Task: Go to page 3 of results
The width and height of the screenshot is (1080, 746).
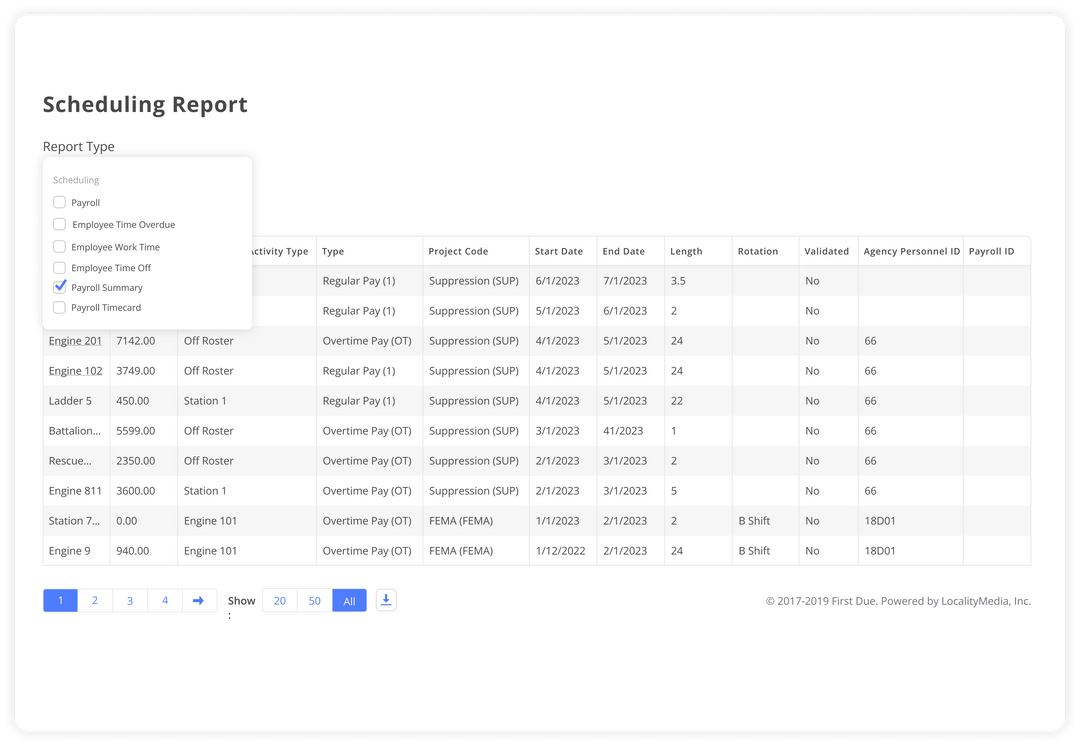Action: 129,599
